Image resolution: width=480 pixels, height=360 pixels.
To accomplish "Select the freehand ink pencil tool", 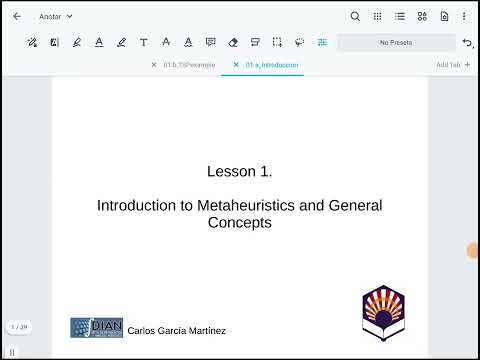I will [x=121, y=42].
